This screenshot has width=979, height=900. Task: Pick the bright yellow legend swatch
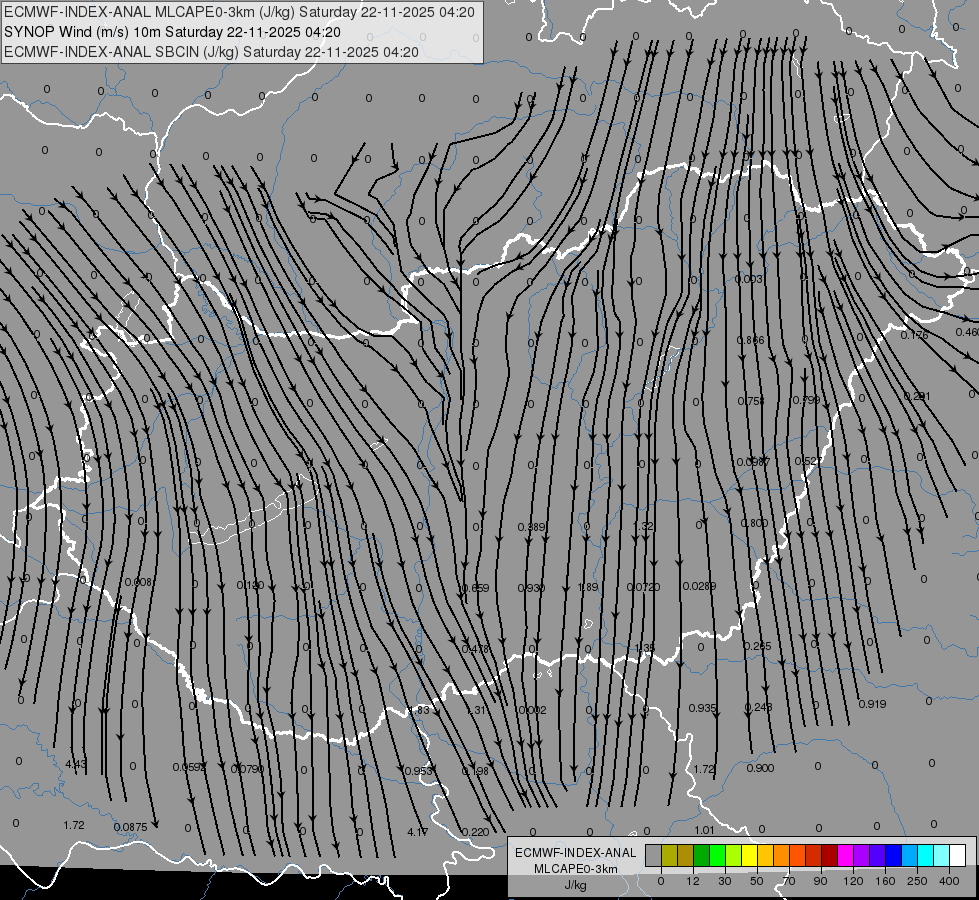749,855
